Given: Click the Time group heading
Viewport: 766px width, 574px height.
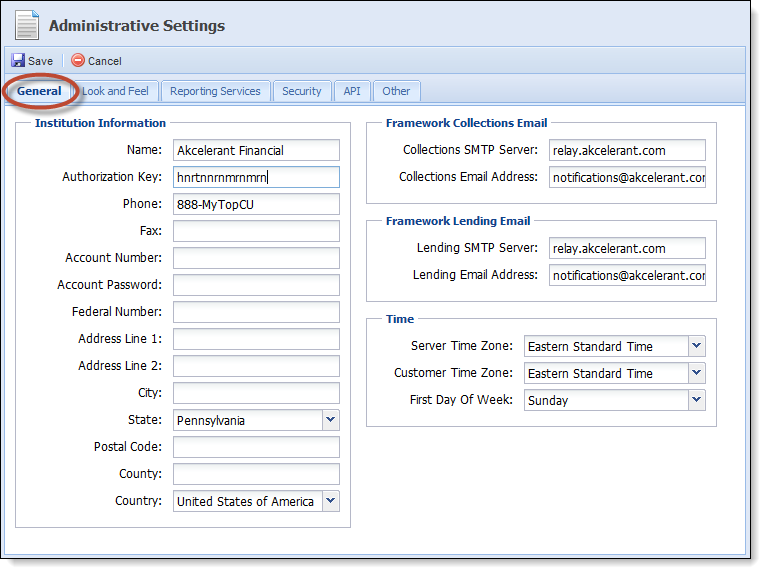Looking at the screenshot, I should click(400, 319).
